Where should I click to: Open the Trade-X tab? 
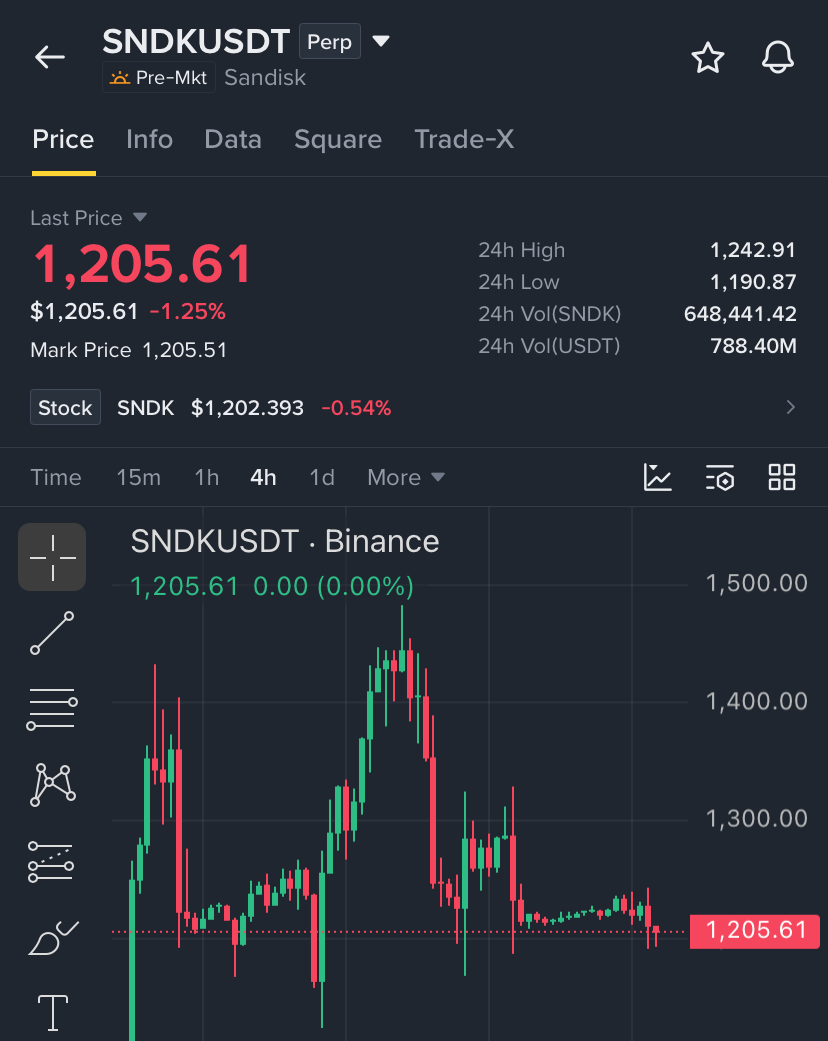pyautogui.click(x=464, y=139)
